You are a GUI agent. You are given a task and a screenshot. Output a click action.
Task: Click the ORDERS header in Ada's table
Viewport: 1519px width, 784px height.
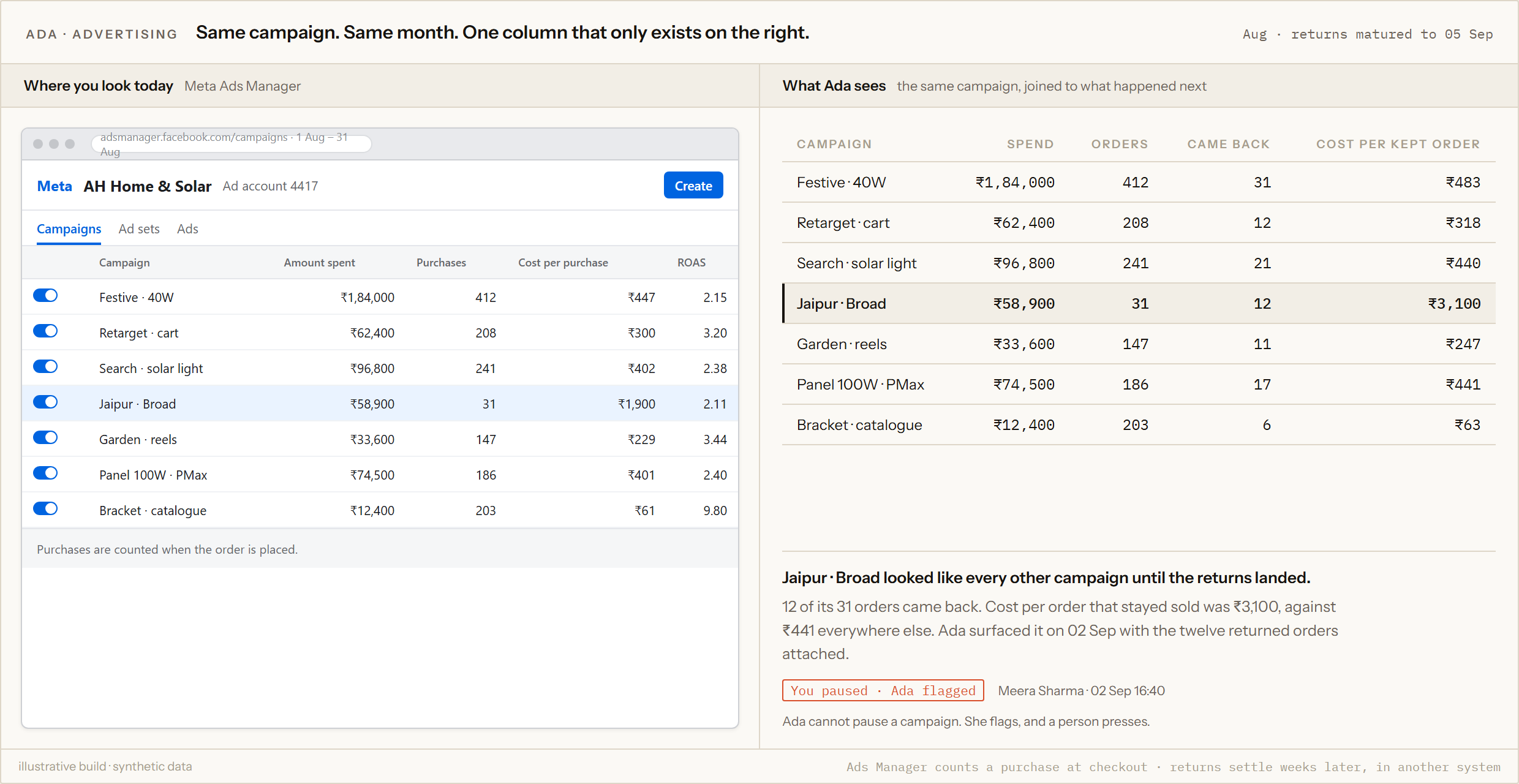[1120, 145]
